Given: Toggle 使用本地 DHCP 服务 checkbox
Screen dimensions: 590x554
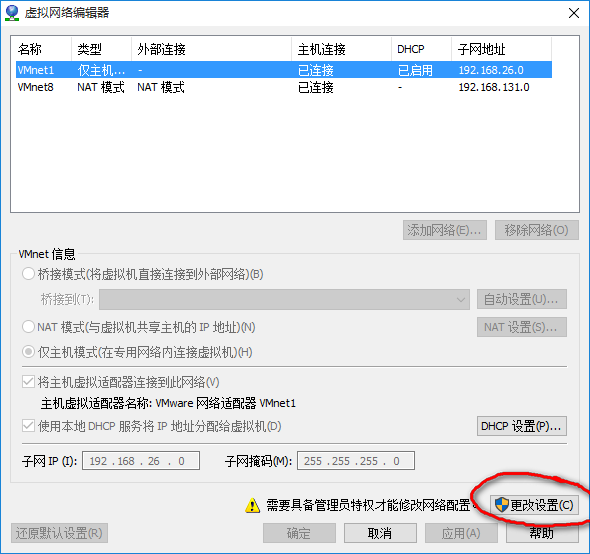Looking at the screenshot, I should pos(28,426).
